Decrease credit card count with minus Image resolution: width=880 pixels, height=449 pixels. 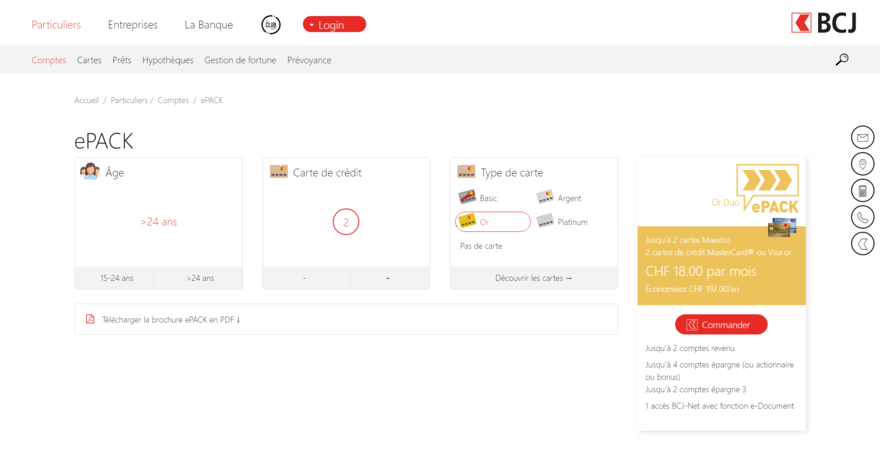click(304, 278)
